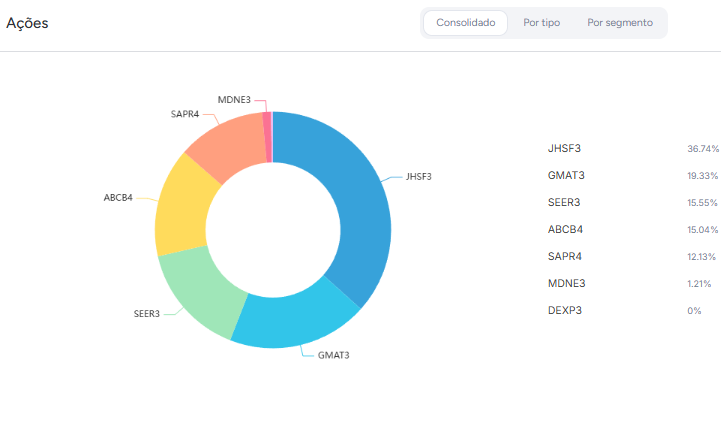Viewport: 721px width, 433px height.
Task: Click the GMAT3 label below the chart
Action: [333, 355]
